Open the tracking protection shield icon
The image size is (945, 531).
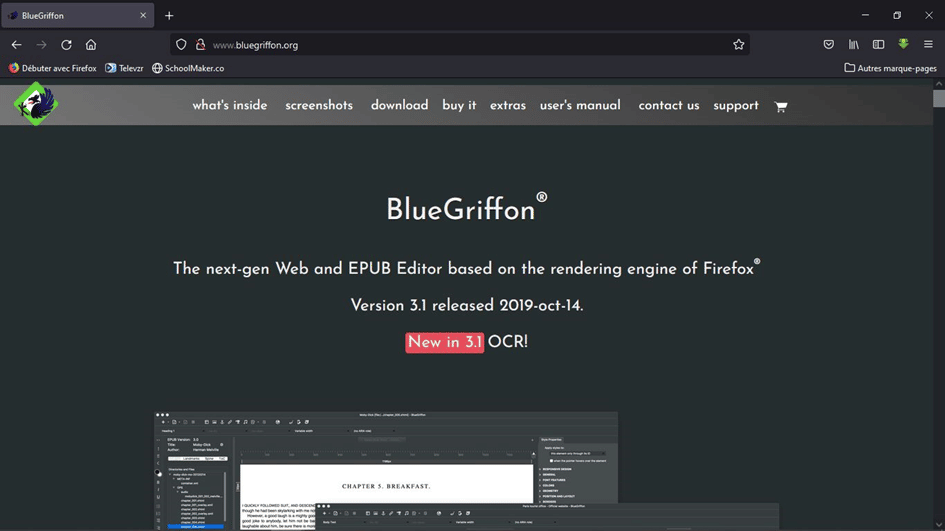tap(181, 45)
